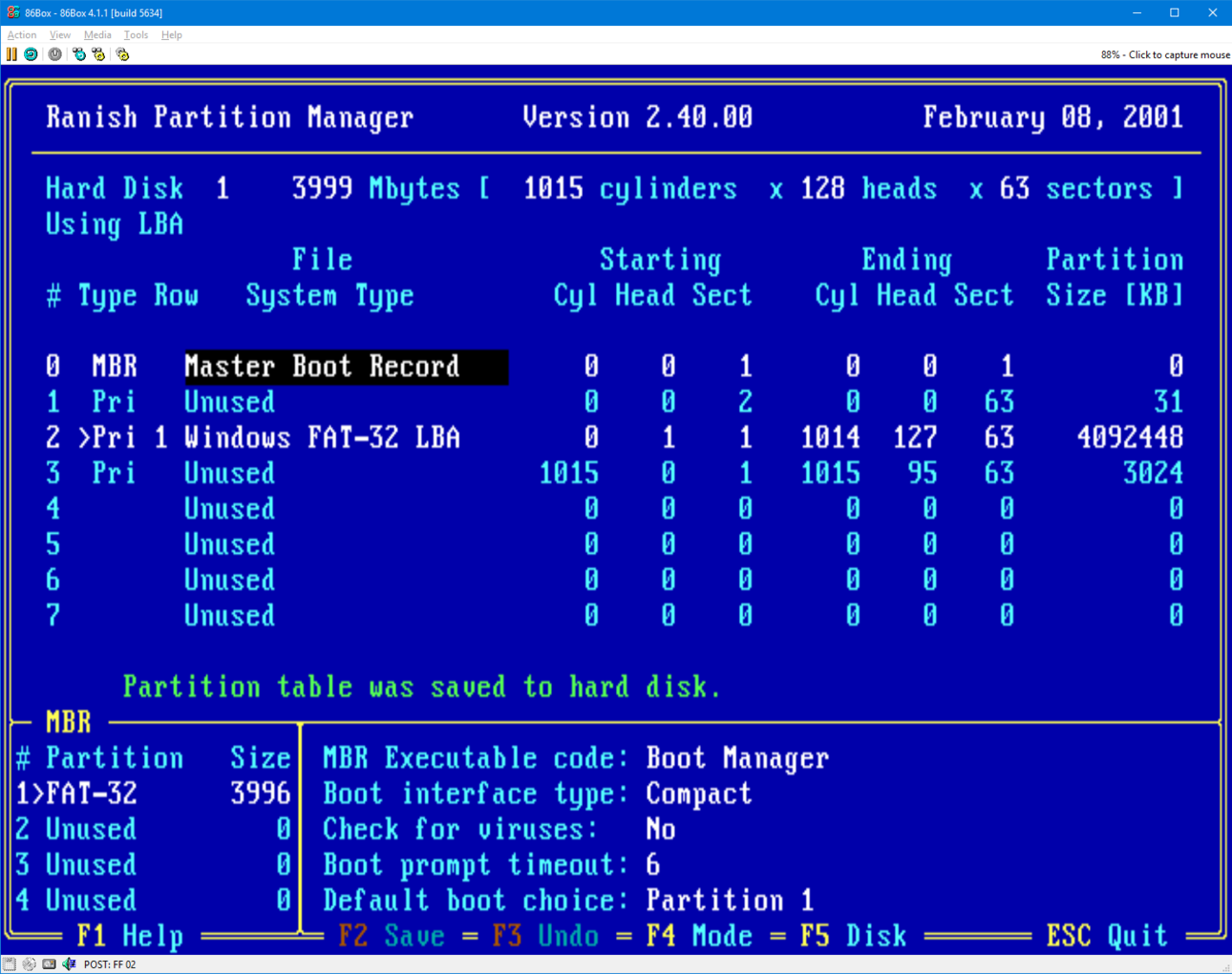Open the Action menu

pos(22,34)
